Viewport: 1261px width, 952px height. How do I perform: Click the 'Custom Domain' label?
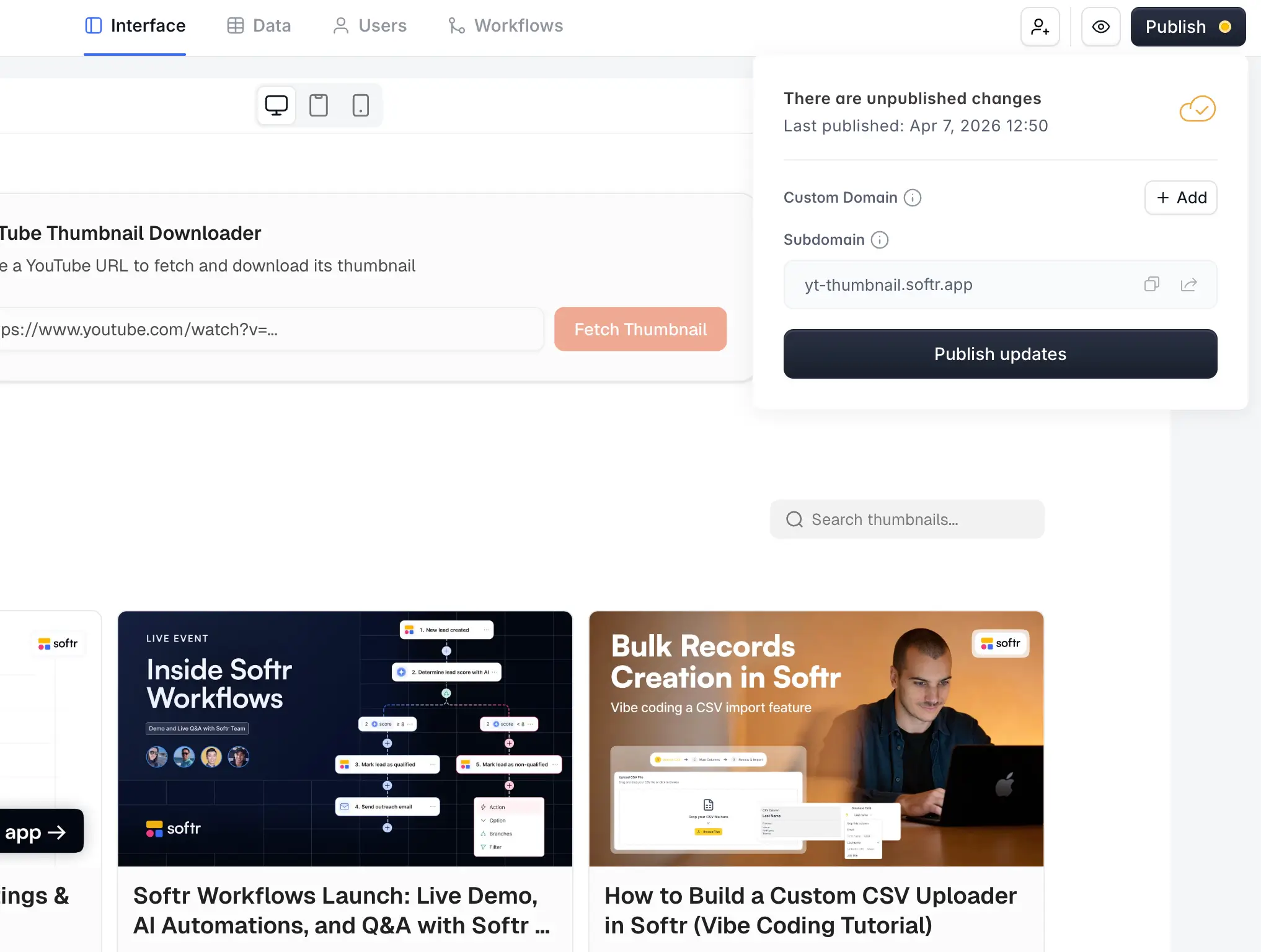pos(840,198)
